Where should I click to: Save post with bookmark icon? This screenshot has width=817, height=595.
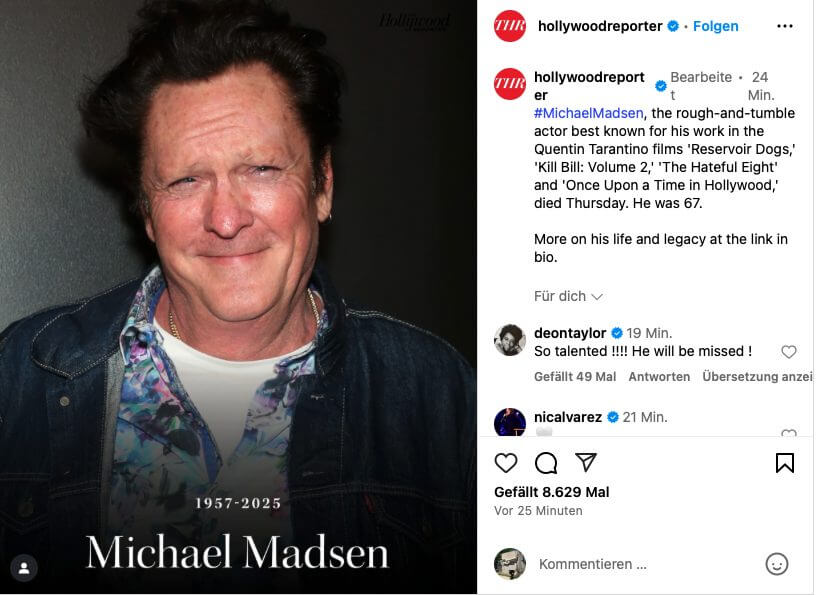(x=785, y=463)
